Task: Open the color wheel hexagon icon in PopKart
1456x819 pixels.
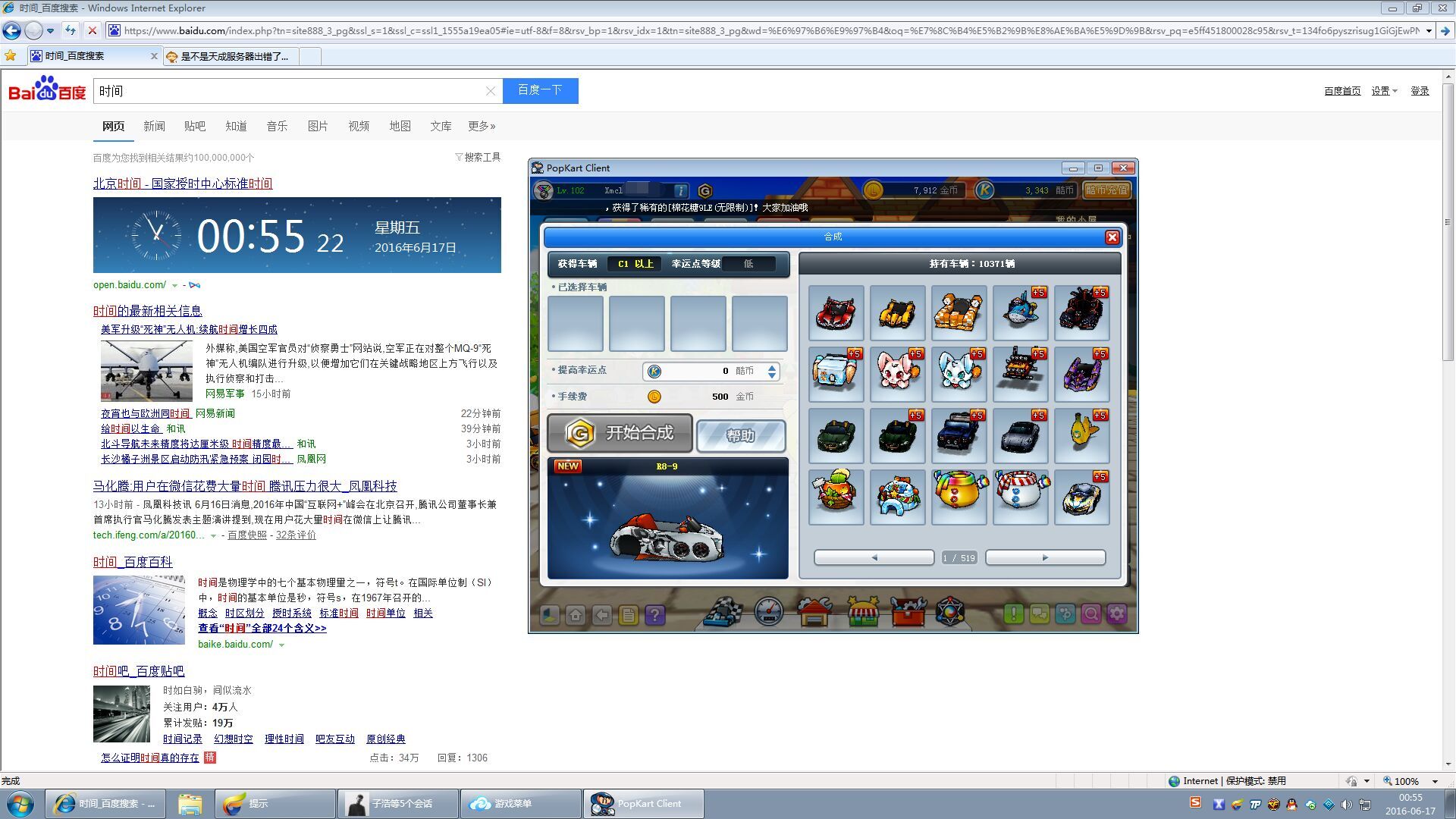Action: click(x=949, y=611)
